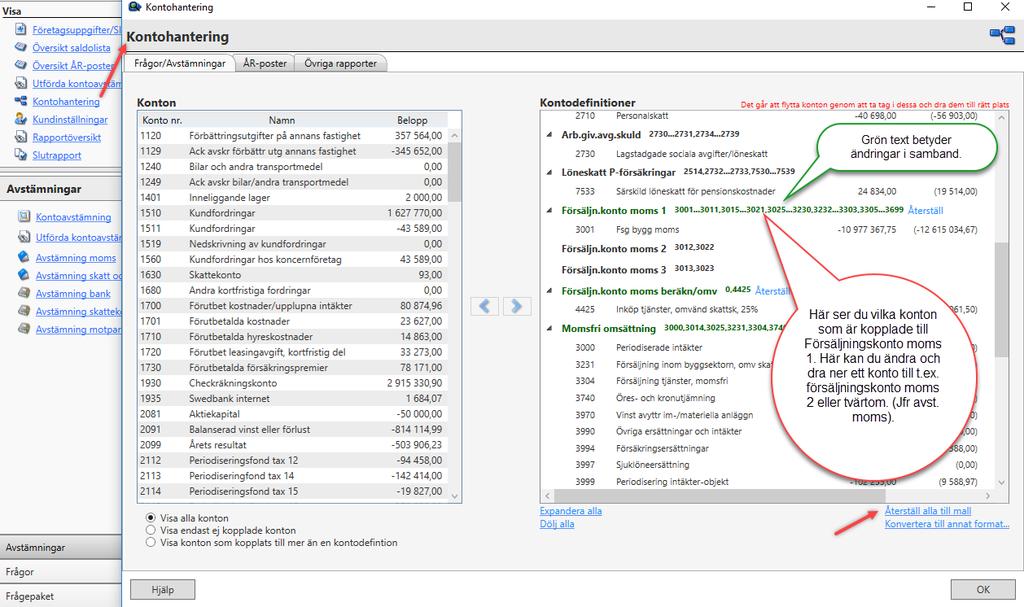Click the Namn column header

click(x=281, y=120)
